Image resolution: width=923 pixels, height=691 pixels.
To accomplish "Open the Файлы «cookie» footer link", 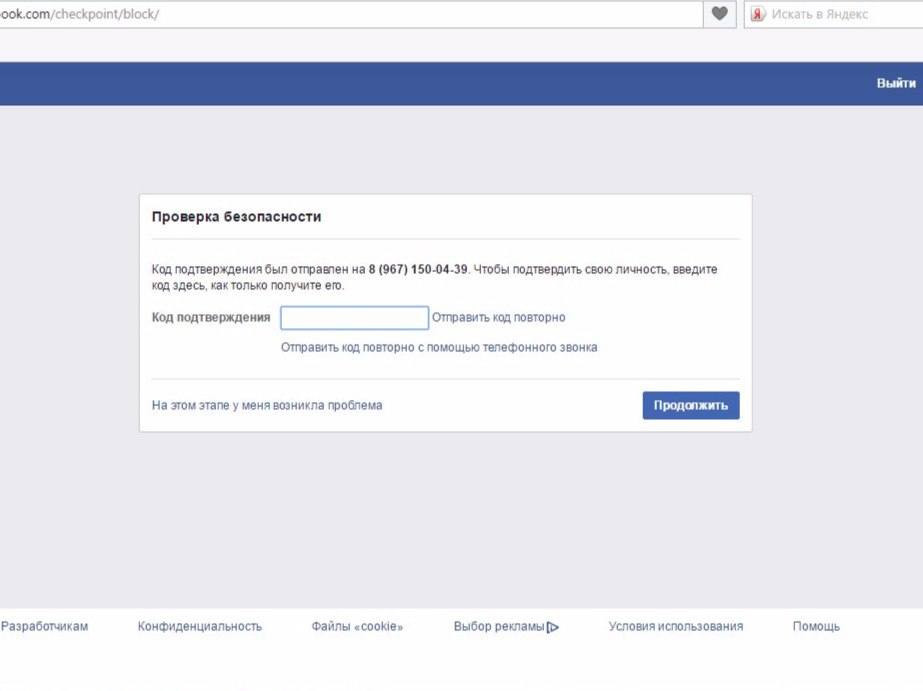I will [x=357, y=627].
